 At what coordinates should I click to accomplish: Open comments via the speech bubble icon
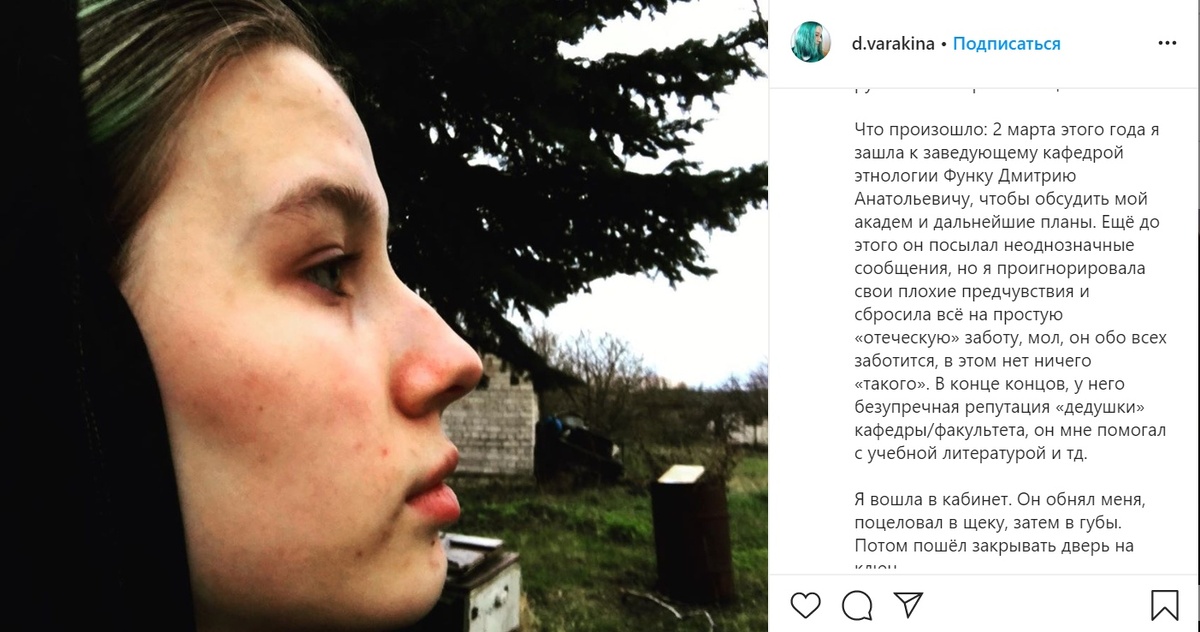[857, 604]
